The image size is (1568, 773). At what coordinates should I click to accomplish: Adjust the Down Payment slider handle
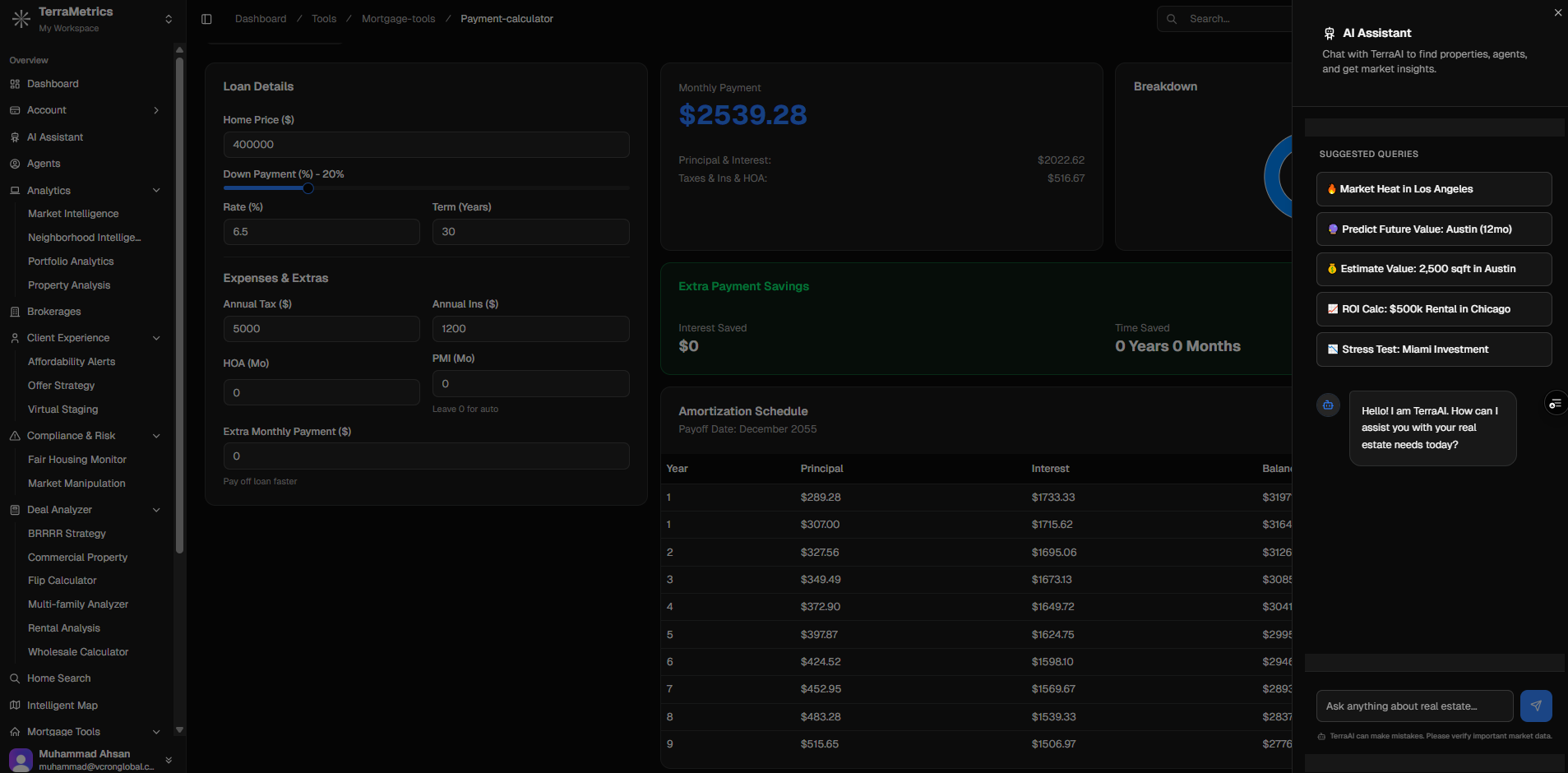pos(308,188)
